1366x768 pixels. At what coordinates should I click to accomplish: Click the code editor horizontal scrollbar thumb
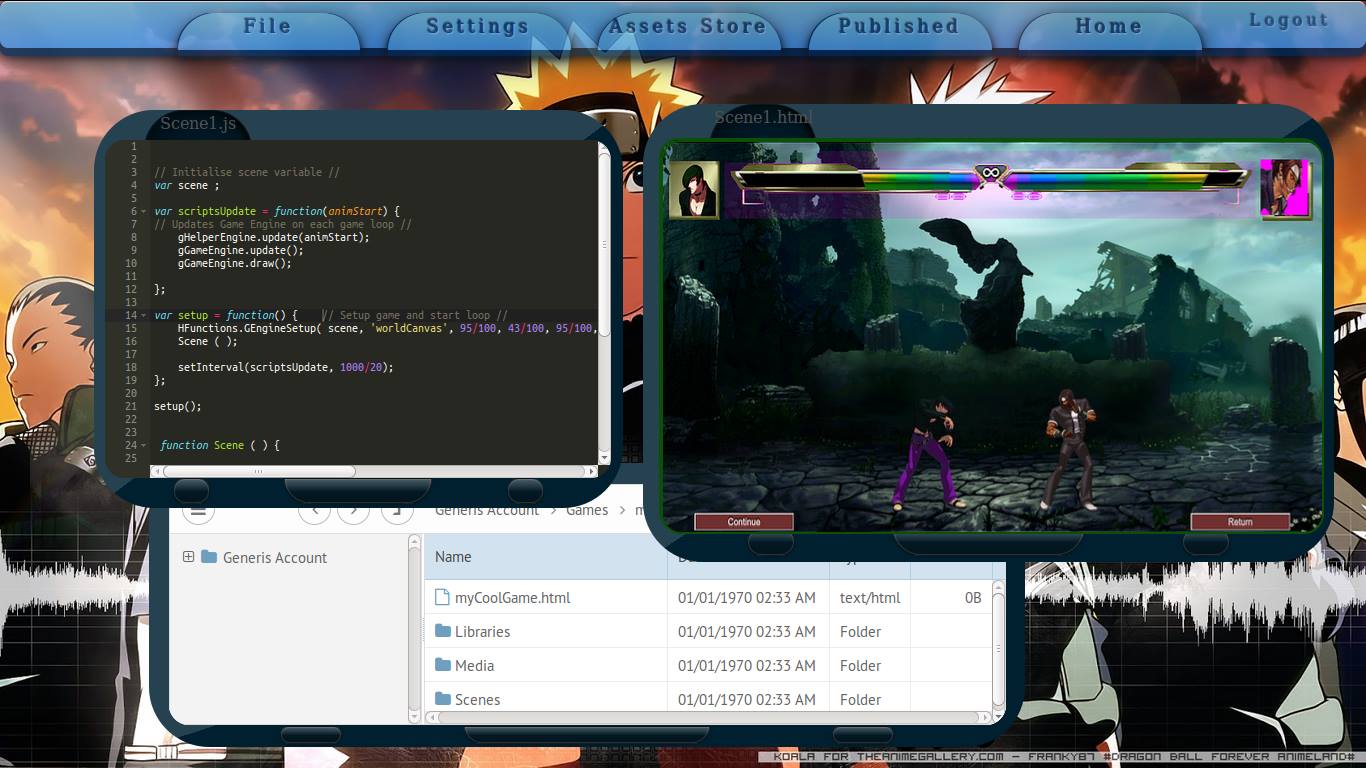(258, 471)
